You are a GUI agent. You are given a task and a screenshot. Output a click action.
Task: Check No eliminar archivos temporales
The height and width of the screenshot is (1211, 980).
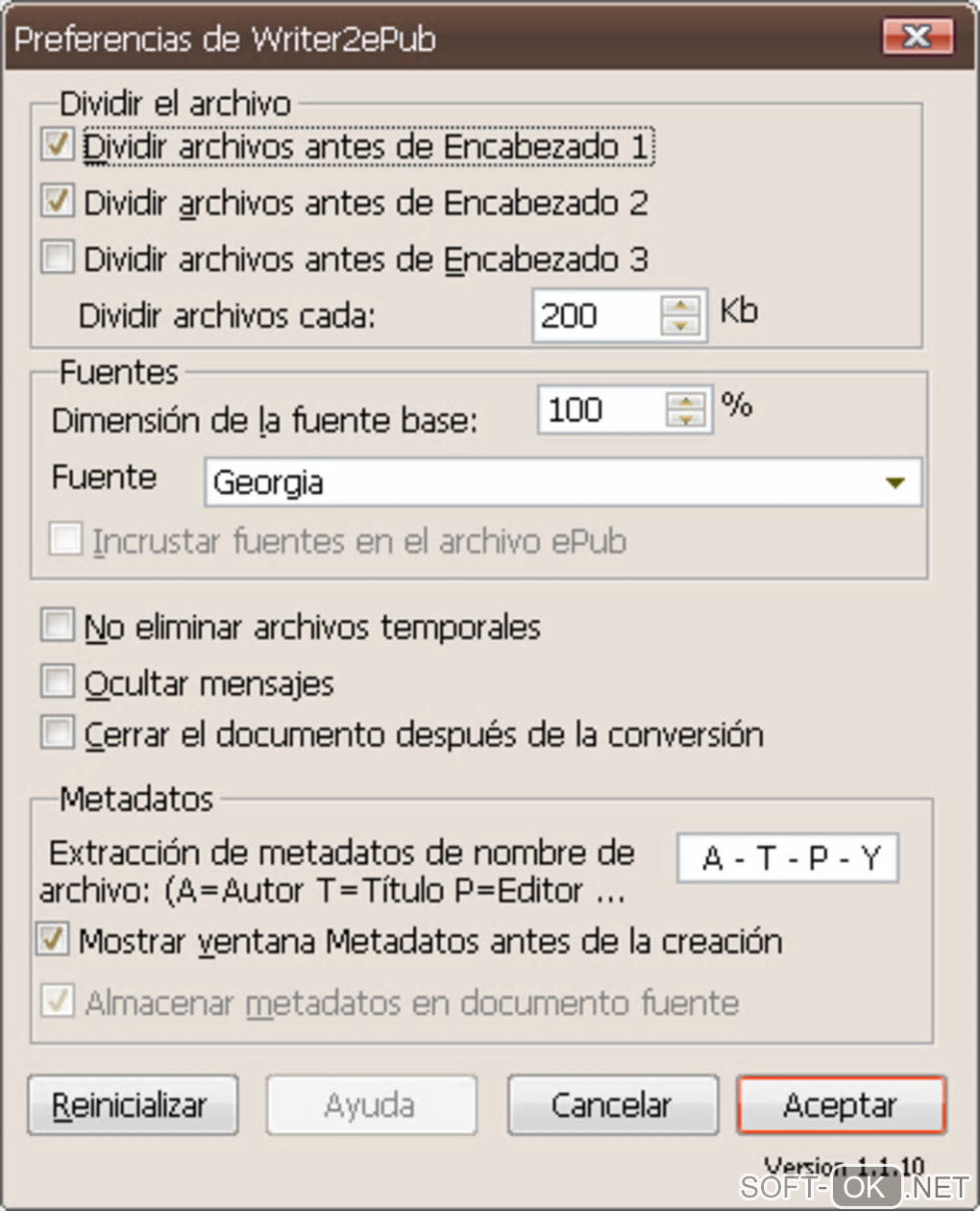58,627
